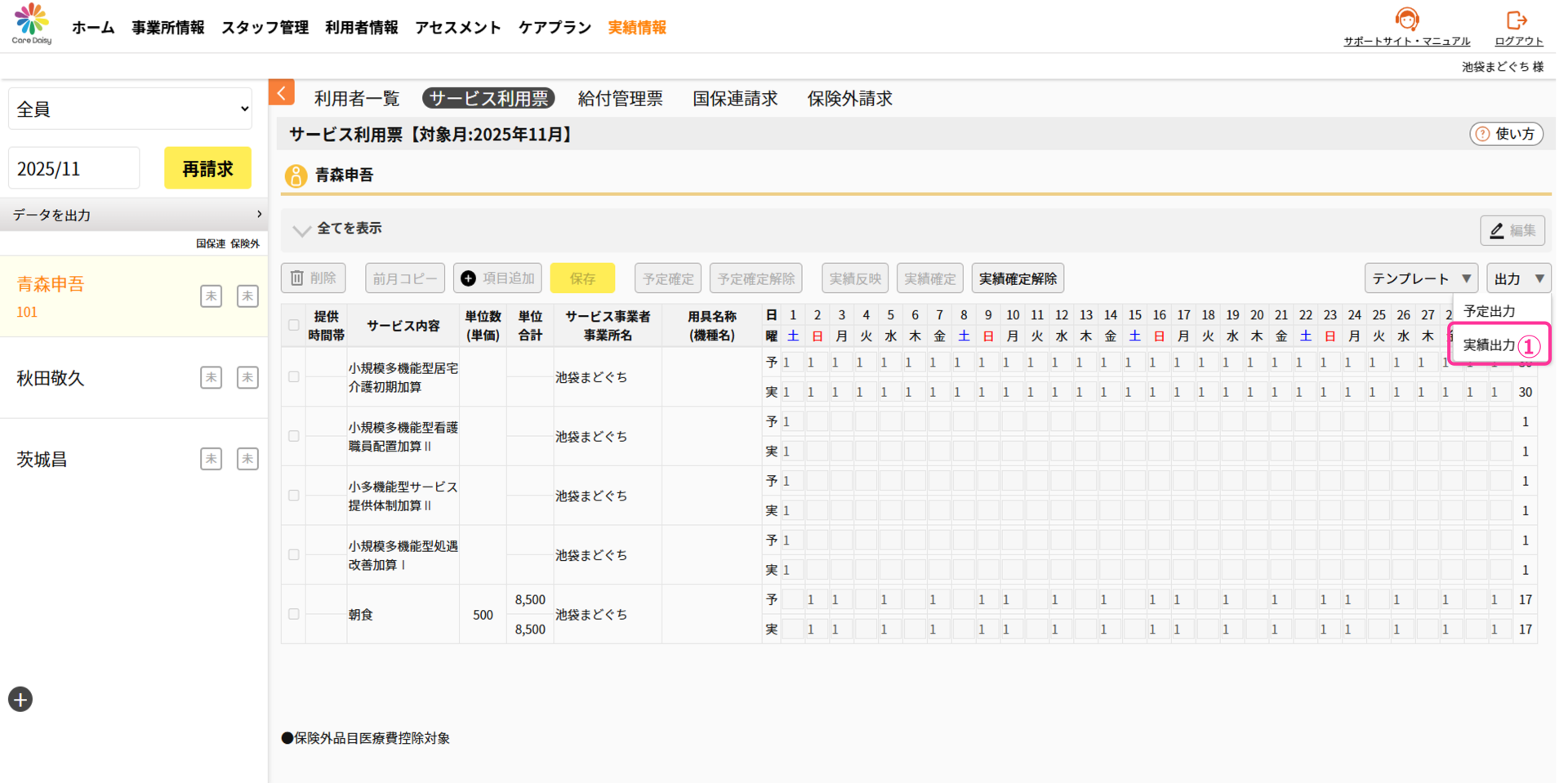Choose 実績出力 from the output menu

pos(1490,345)
